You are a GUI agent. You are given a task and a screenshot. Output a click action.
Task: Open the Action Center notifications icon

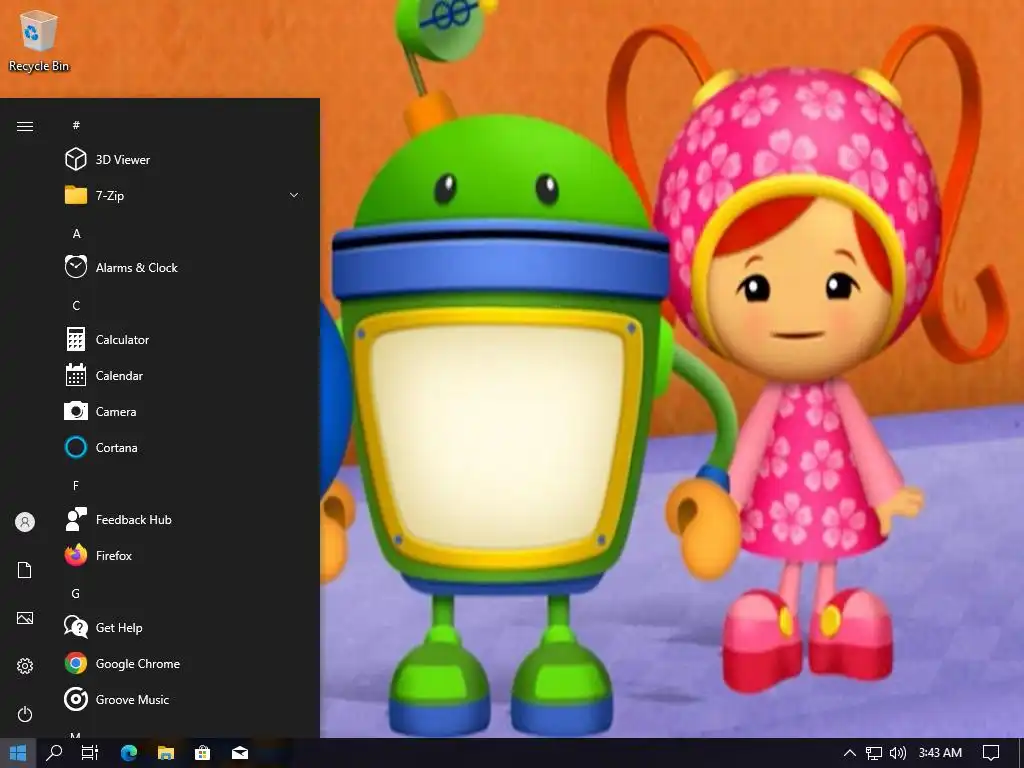click(x=991, y=753)
